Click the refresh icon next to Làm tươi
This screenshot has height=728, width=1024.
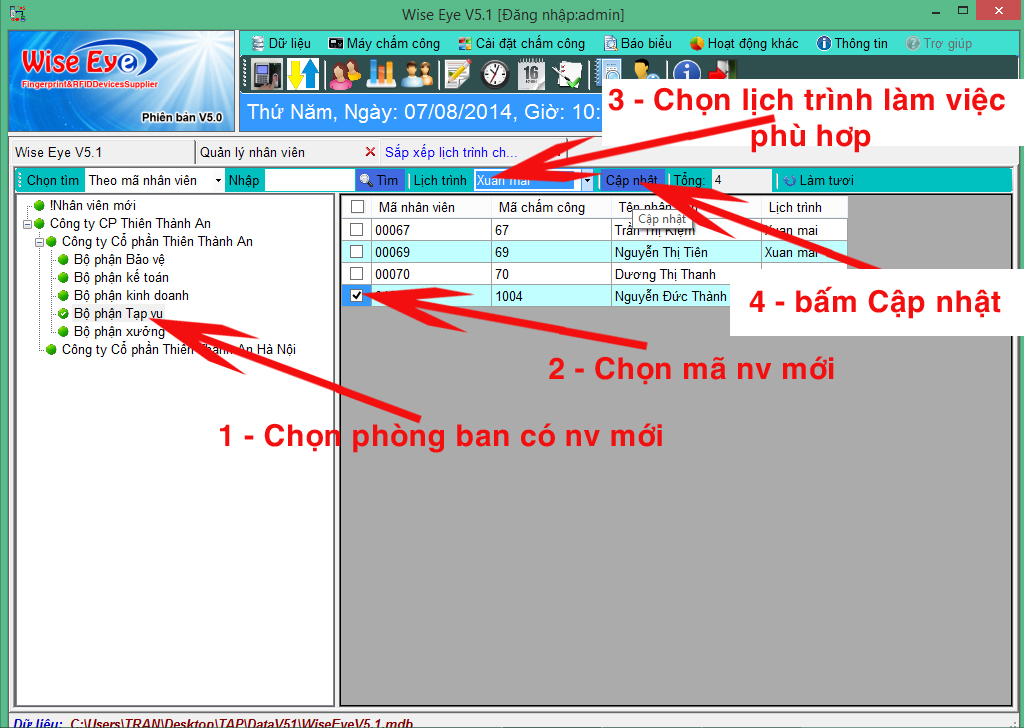[x=790, y=181]
